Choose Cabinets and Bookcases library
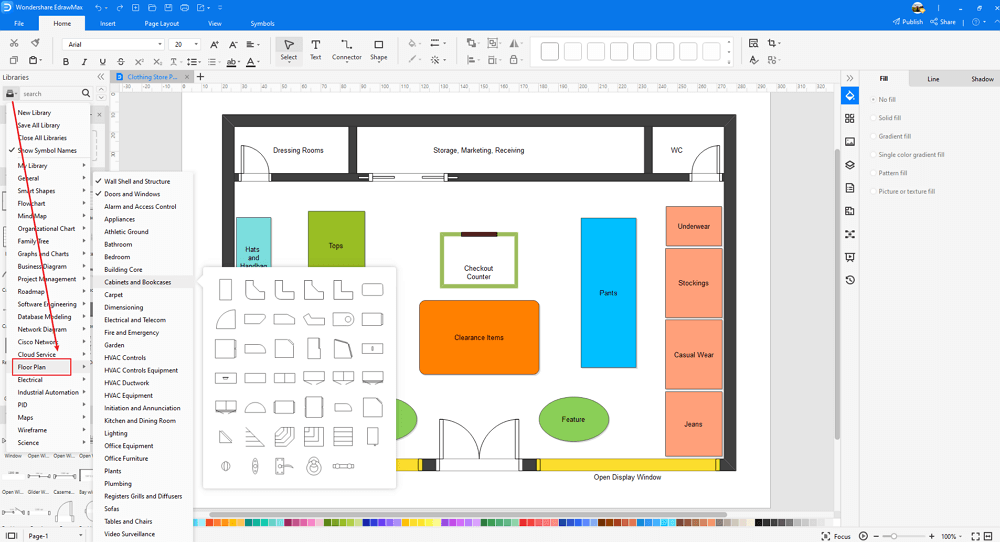 coord(137,282)
